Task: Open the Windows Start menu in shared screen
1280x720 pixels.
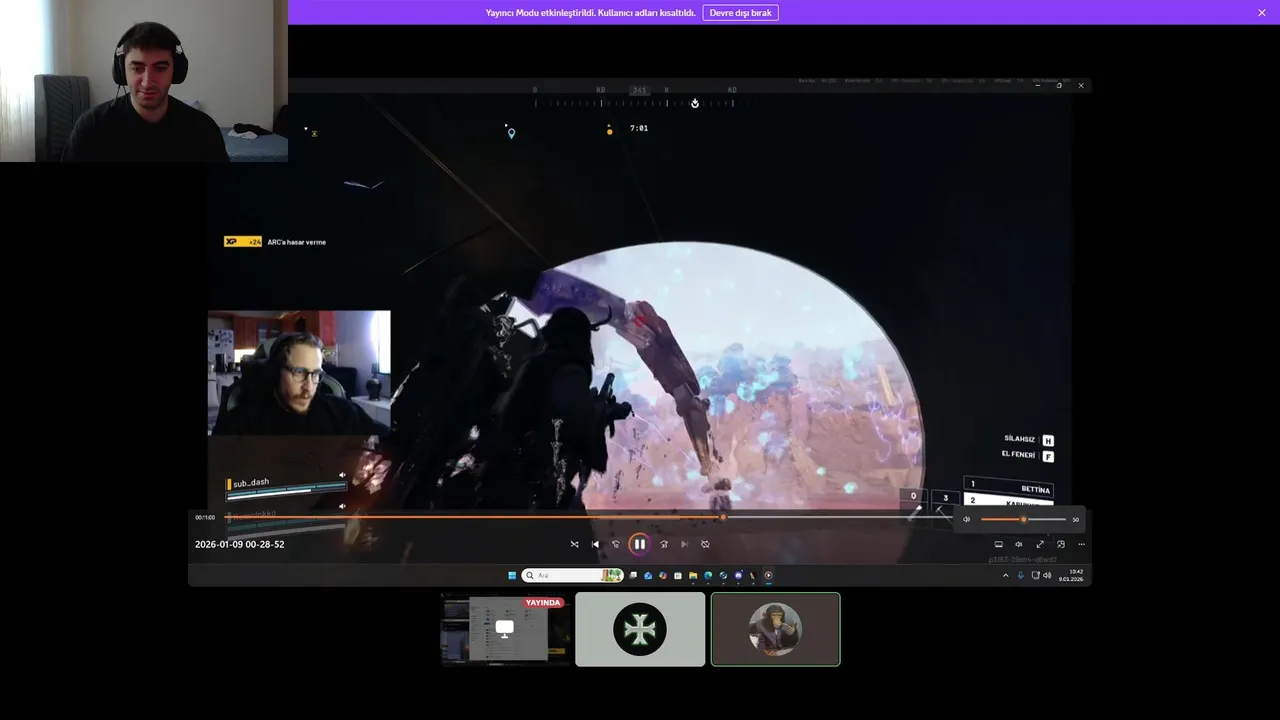Action: pyautogui.click(x=512, y=575)
